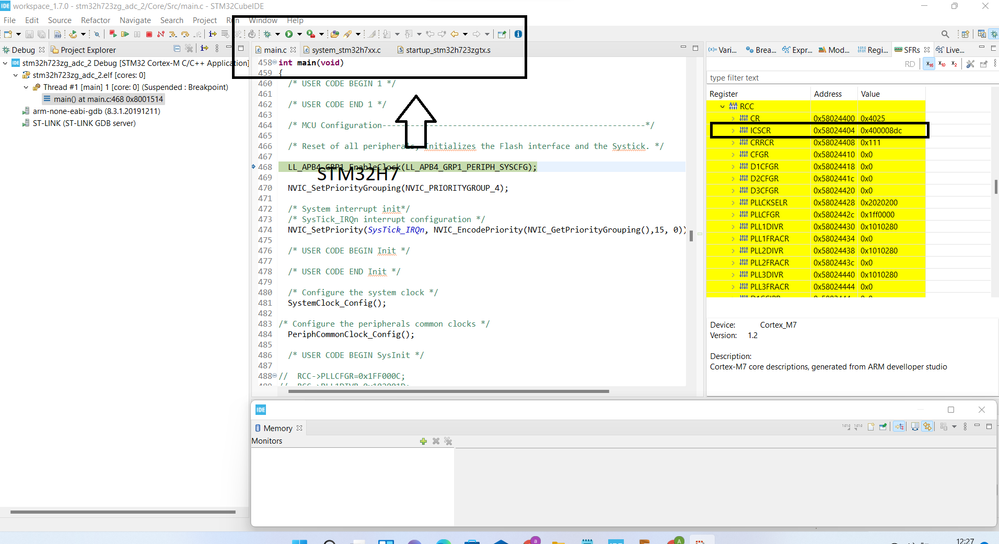Collapse the stm32h723zg_adc_2 Debug tree node
Screen dimensions: 999x544
tap(5, 63)
